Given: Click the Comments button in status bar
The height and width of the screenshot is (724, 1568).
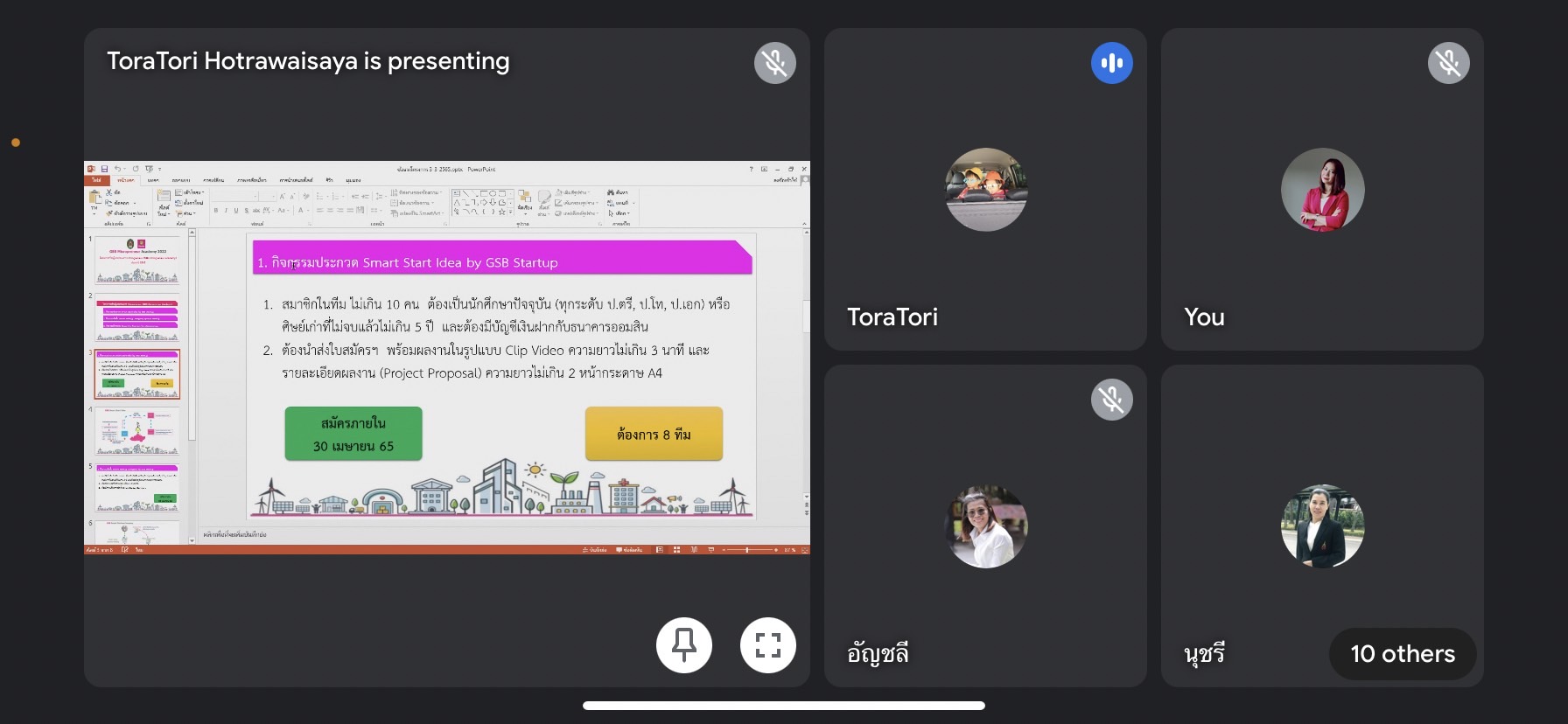Looking at the screenshot, I should tap(629, 550).
